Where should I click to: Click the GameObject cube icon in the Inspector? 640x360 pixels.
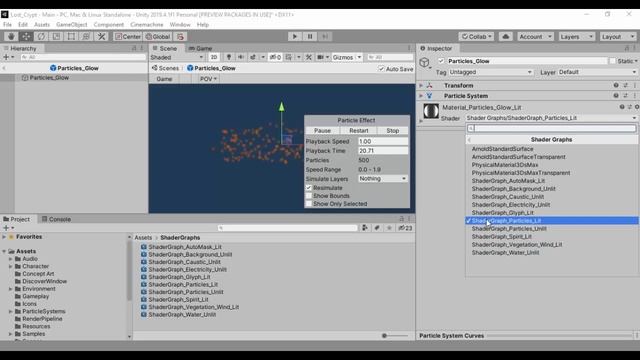point(424,62)
